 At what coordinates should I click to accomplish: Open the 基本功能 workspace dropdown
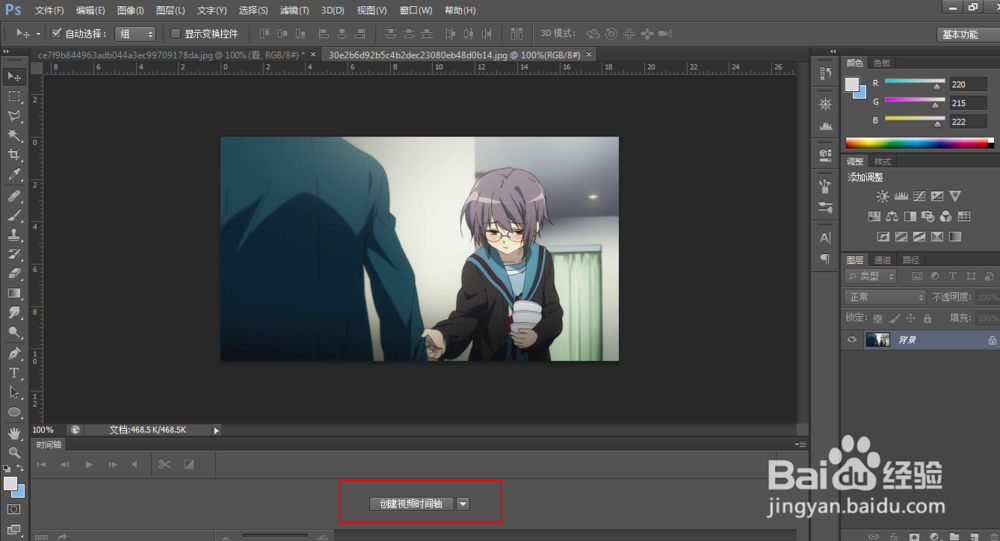coord(967,34)
